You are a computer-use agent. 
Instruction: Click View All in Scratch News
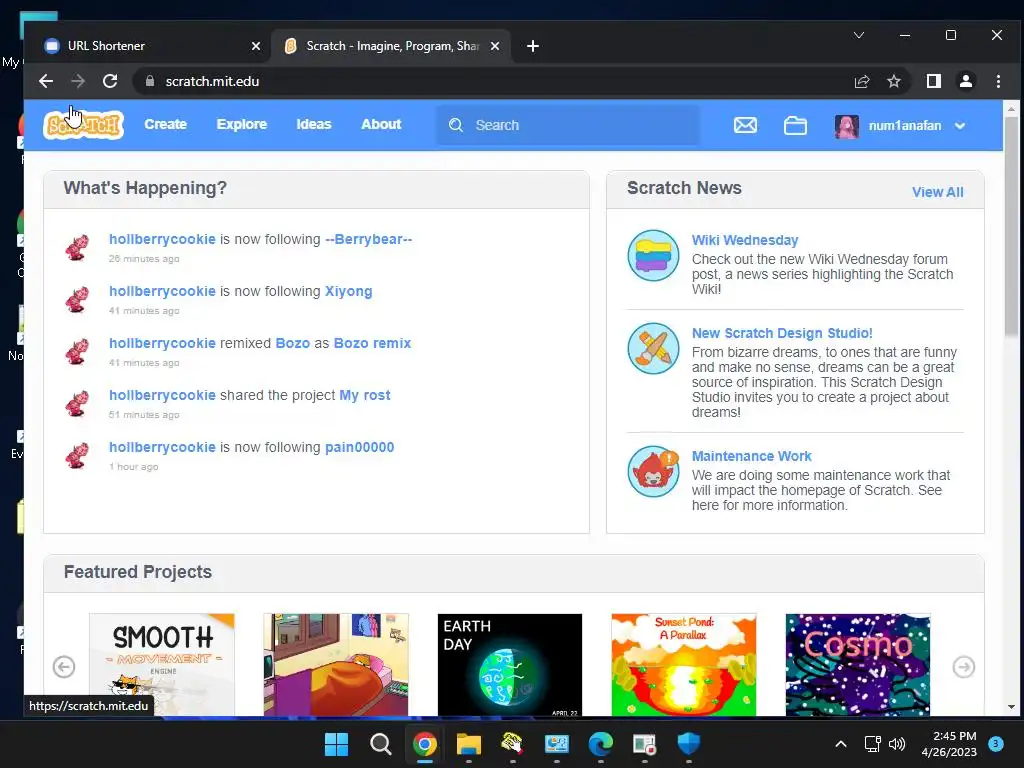tap(937, 192)
